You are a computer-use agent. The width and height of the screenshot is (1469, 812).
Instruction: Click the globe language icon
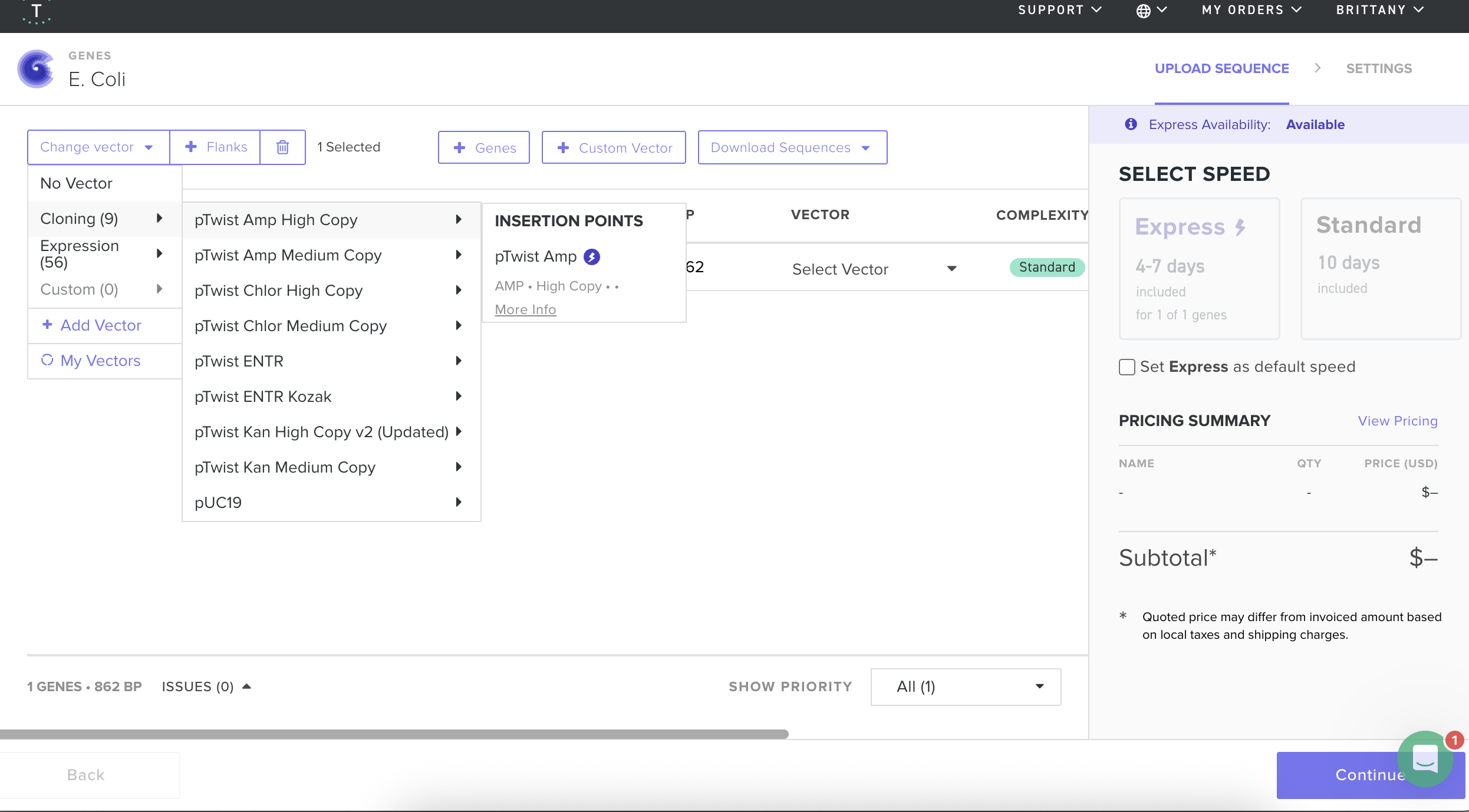click(1143, 11)
